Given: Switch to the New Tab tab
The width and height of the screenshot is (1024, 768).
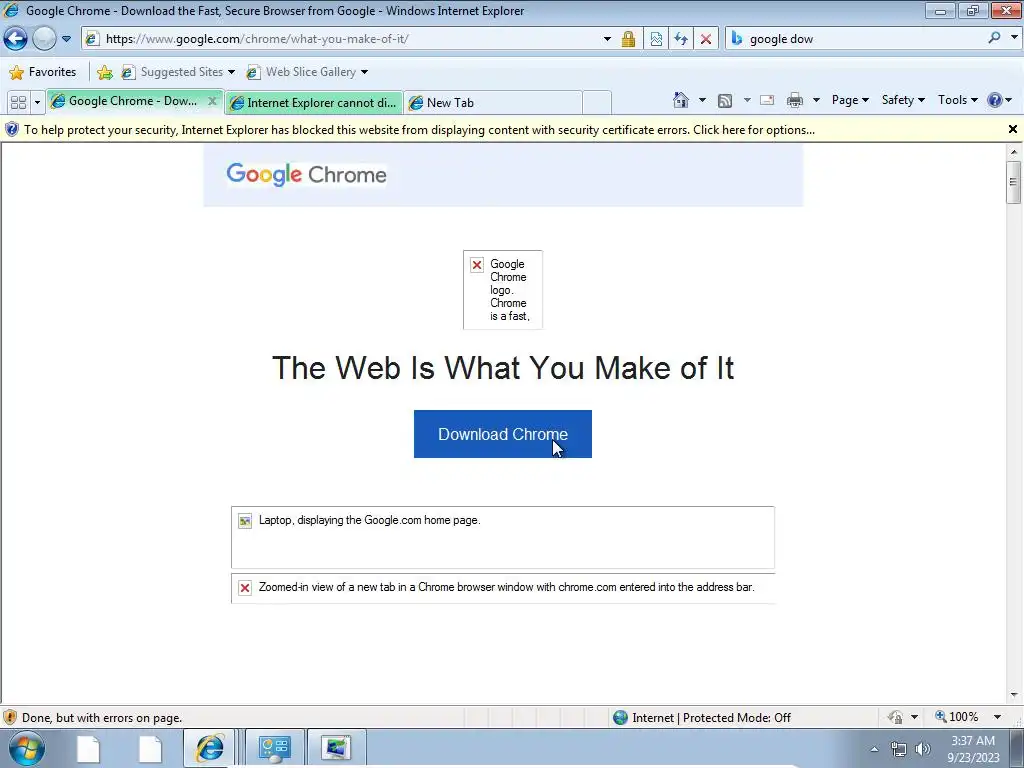Looking at the screenshot, I should (x=493, y=103).
